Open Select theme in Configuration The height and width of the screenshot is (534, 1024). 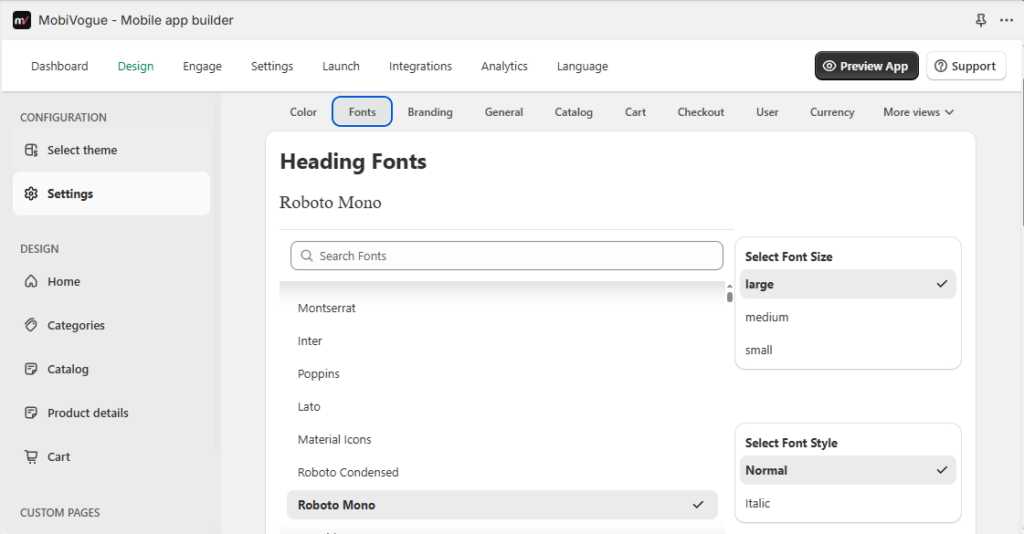111,150
